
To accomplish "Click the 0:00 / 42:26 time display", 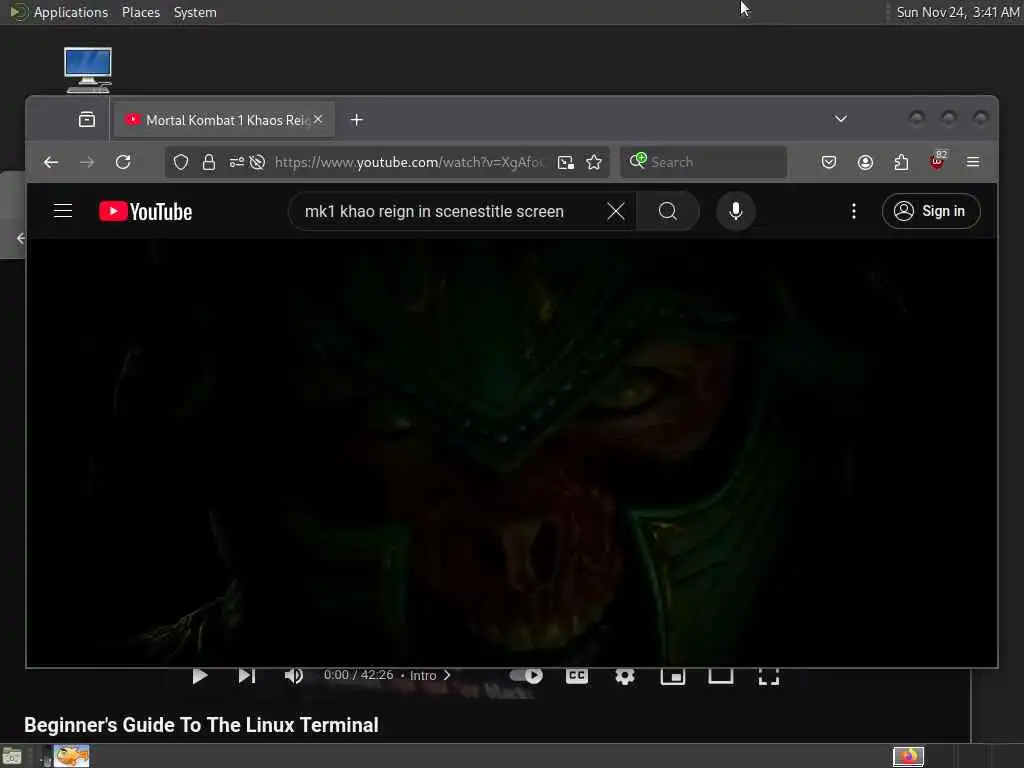I will (x=359, y=675).
